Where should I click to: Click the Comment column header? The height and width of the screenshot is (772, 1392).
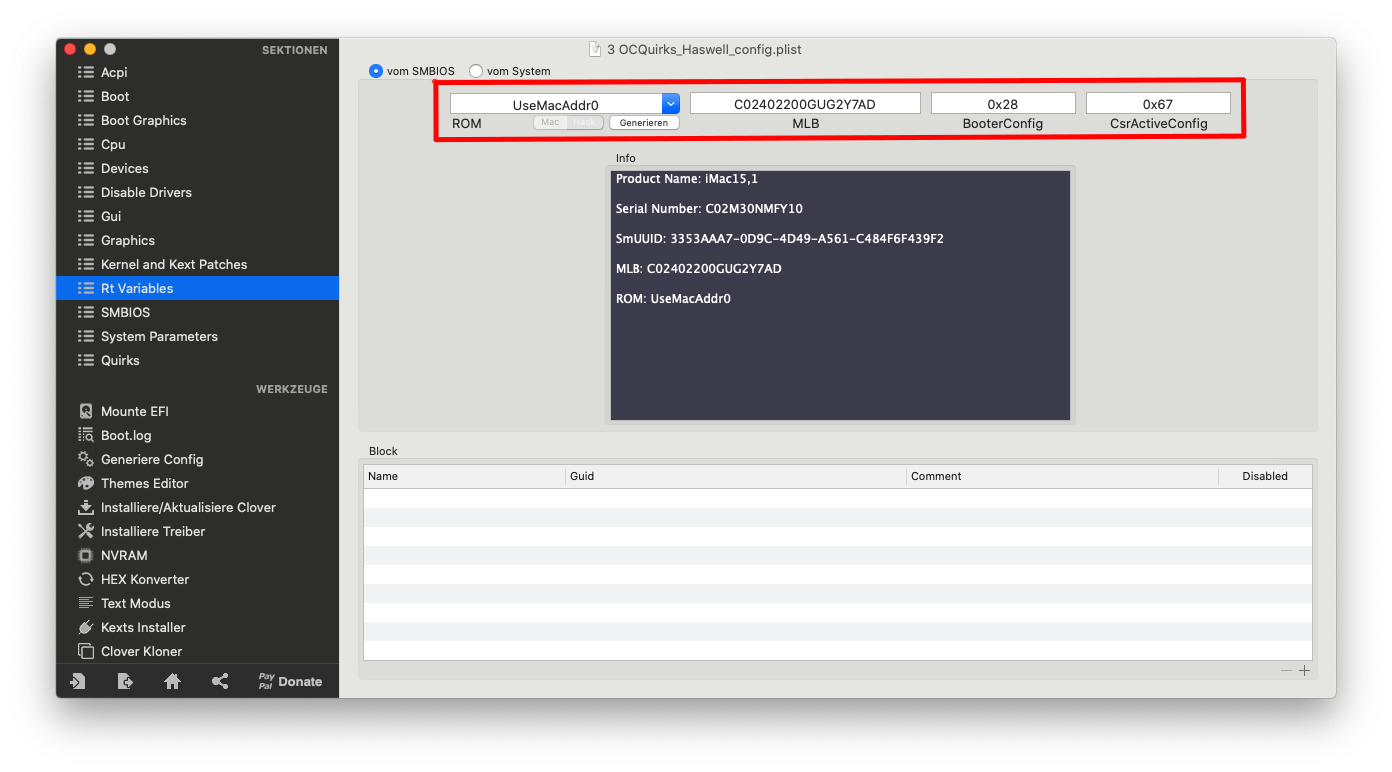[x=1062, y=476]
